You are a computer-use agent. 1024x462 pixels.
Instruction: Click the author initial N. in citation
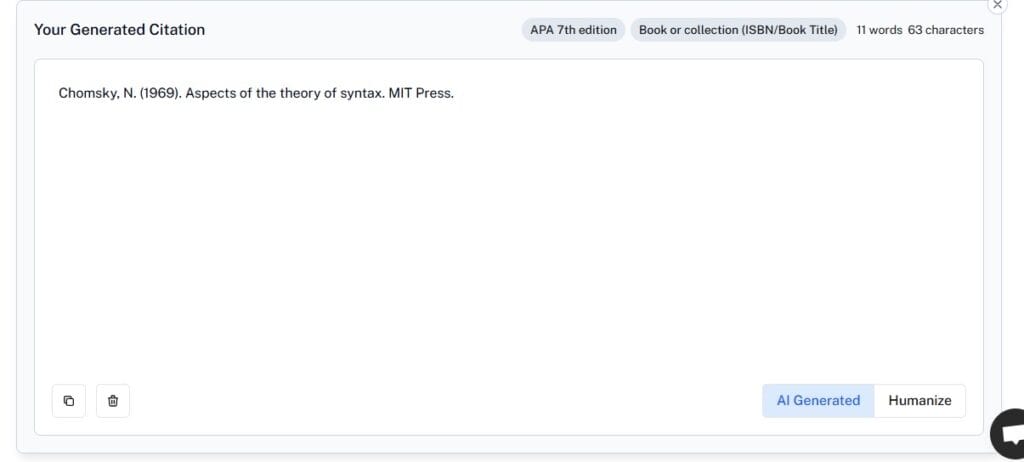pyautogui.click(x=129, y=94)
